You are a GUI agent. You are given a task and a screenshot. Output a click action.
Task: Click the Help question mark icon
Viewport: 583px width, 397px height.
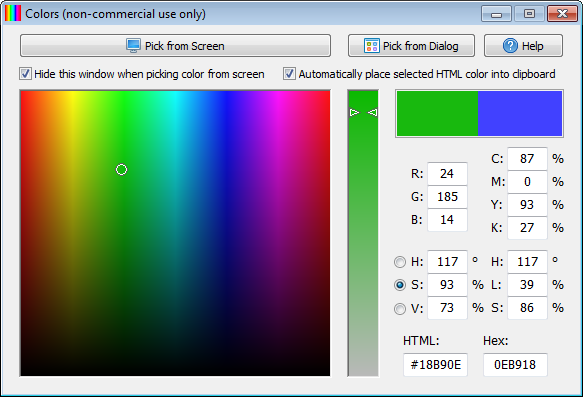510,46
